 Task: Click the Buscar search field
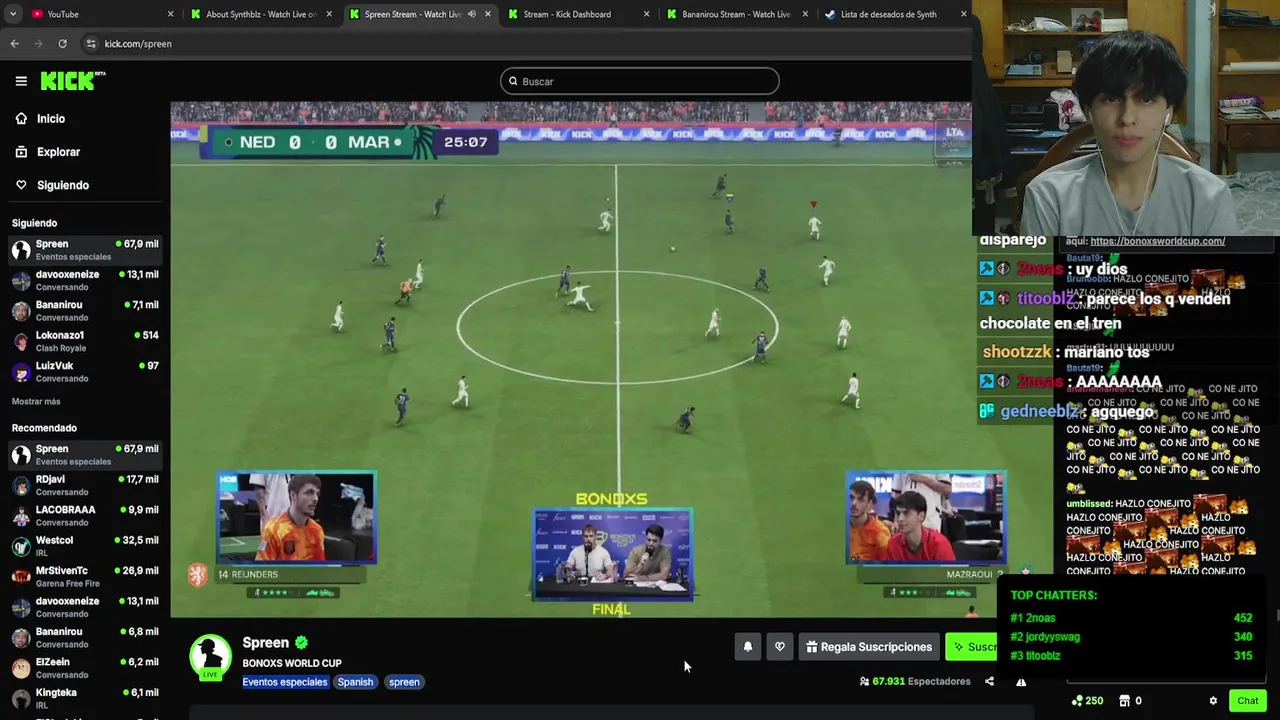click(640, 81)
